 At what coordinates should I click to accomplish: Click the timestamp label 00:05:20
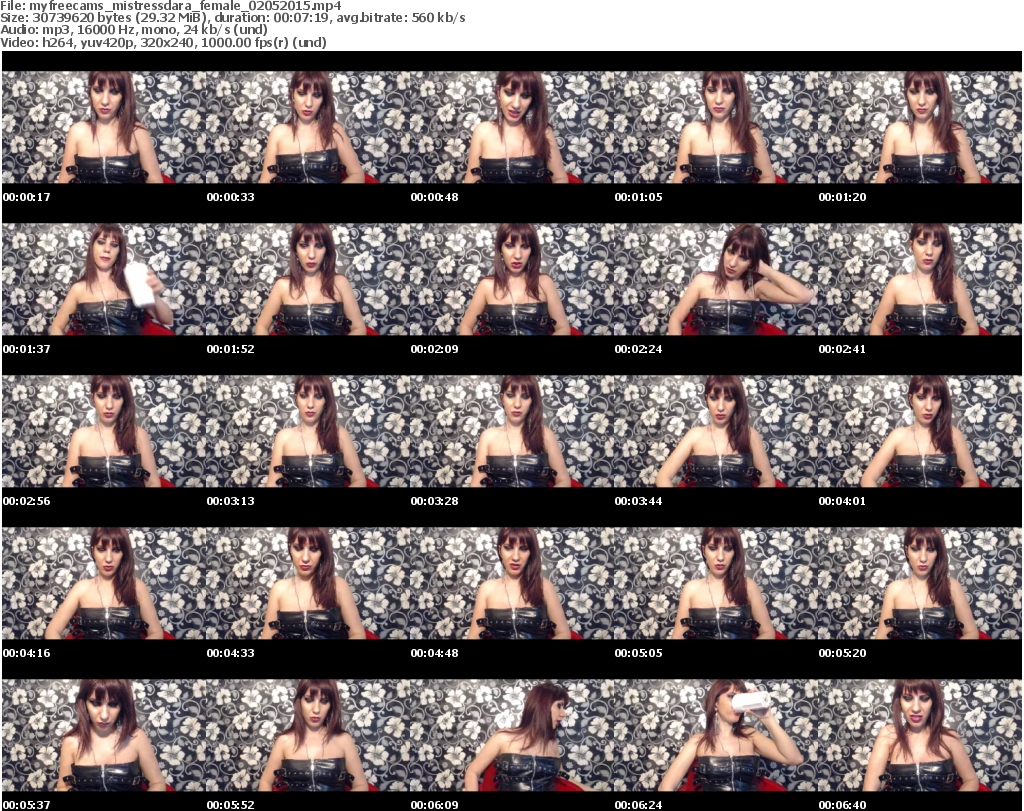click(842, 653)
